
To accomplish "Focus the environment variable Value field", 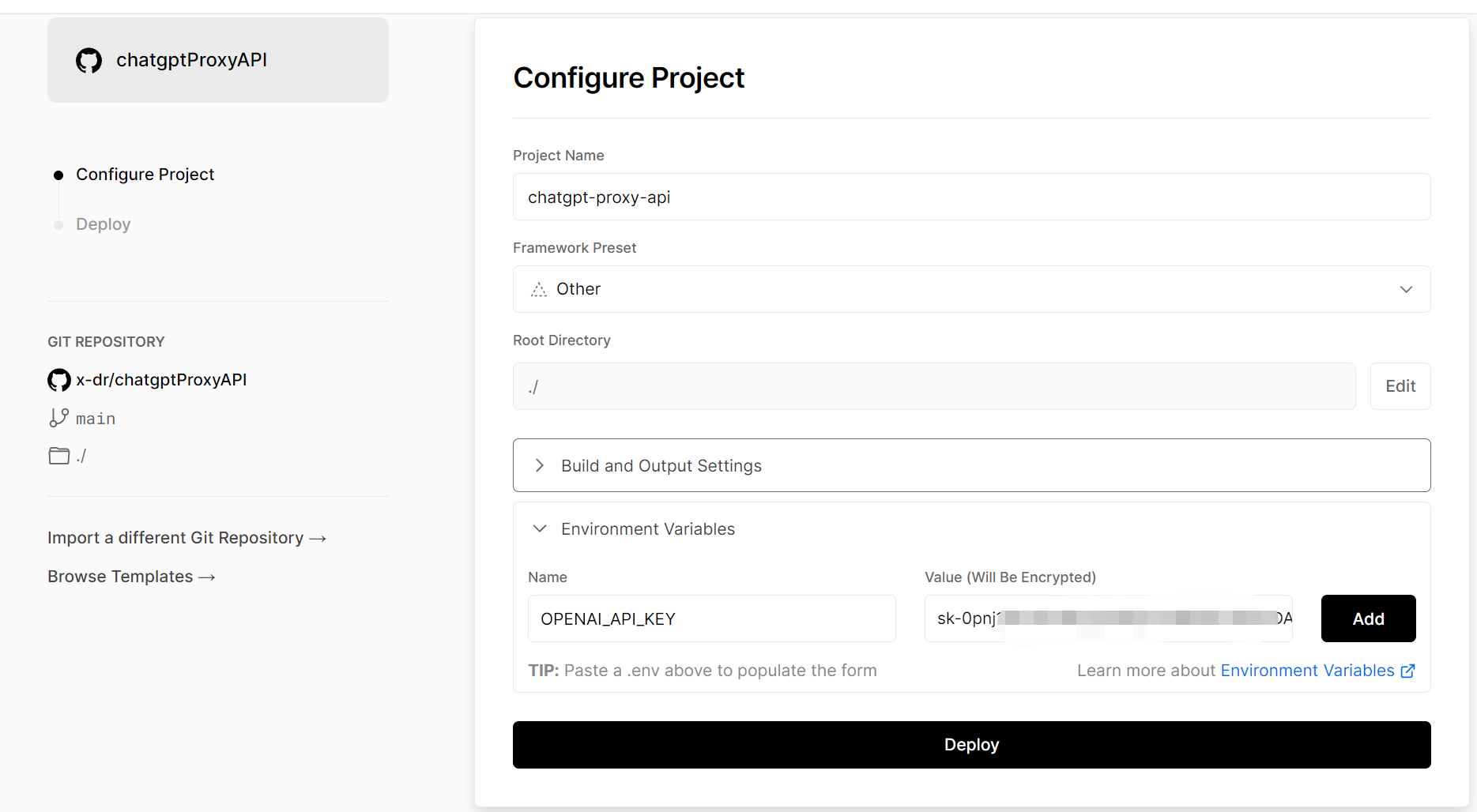I will click(1108, 618).
